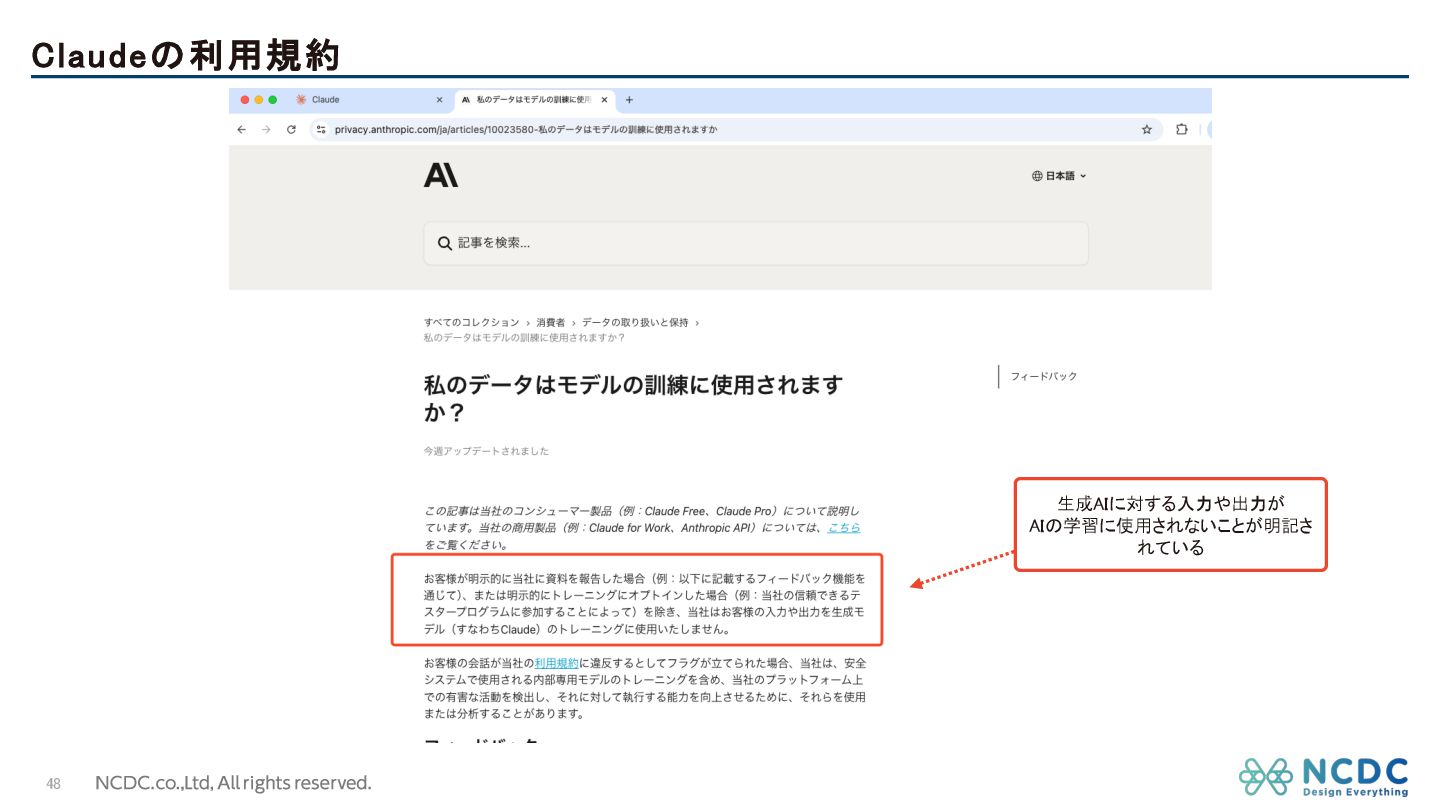1440x810 pixels.
Task: Jump to フィードバック section in sidebar
Action: click(1044, 376)
